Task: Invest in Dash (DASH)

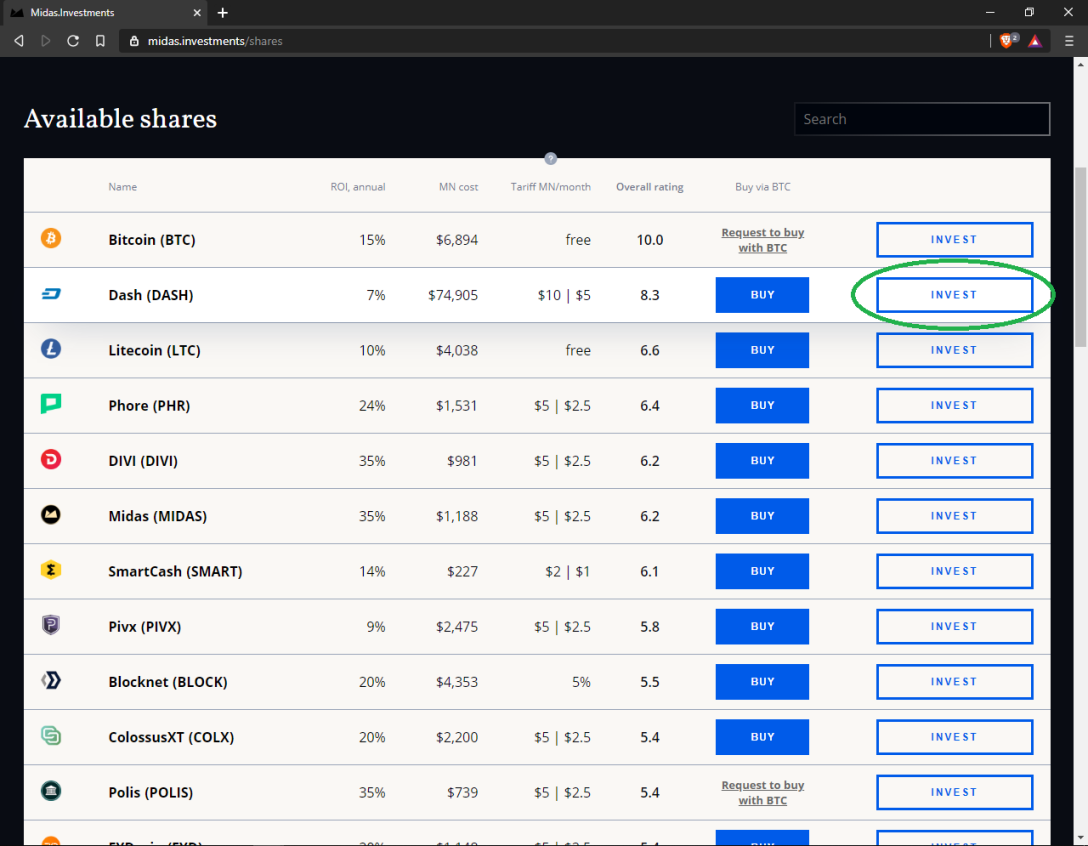Action: (954, 295)
